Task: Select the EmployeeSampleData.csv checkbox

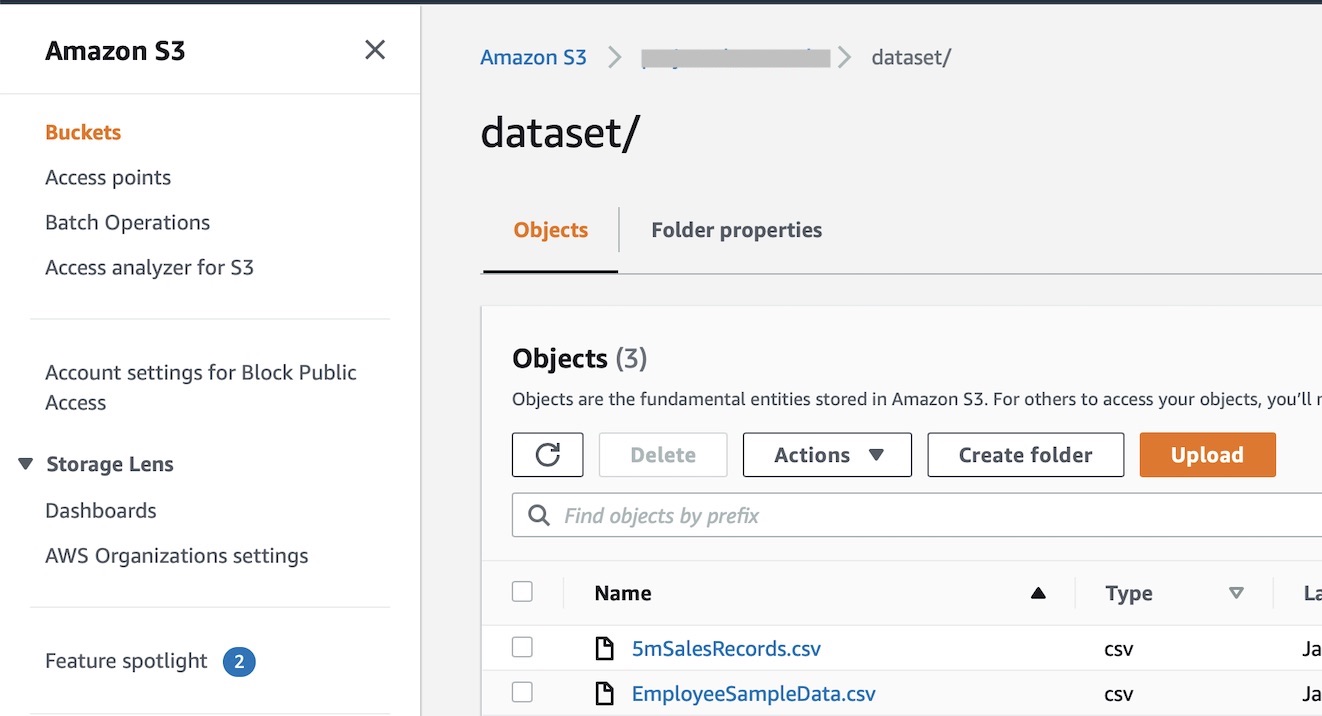Action: click(522, 693)
